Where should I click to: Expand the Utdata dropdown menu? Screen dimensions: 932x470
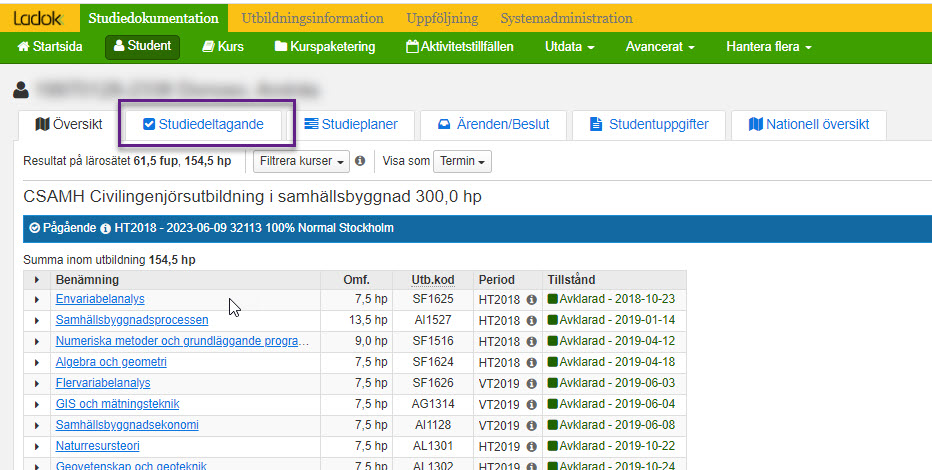pyautogui.click(x=569, y=46)
